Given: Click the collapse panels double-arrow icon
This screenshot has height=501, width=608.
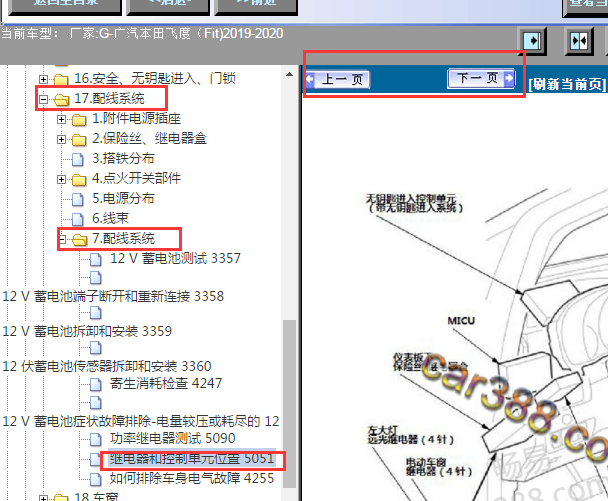Looking at the screenshot, I should (x=579, y=40).
